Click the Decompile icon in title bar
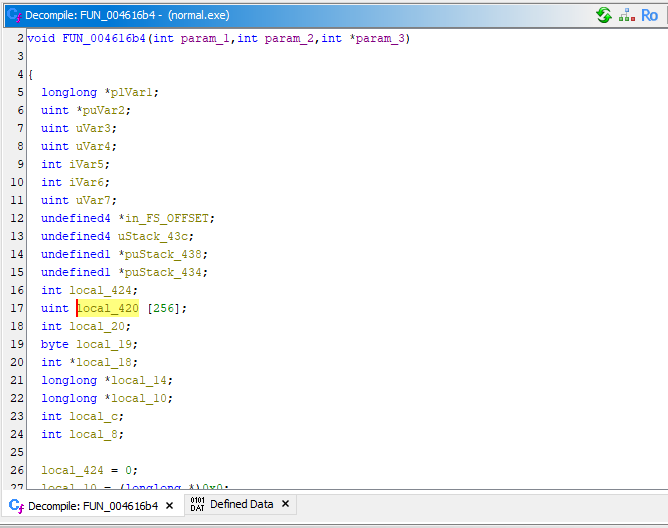 [13, 15]
